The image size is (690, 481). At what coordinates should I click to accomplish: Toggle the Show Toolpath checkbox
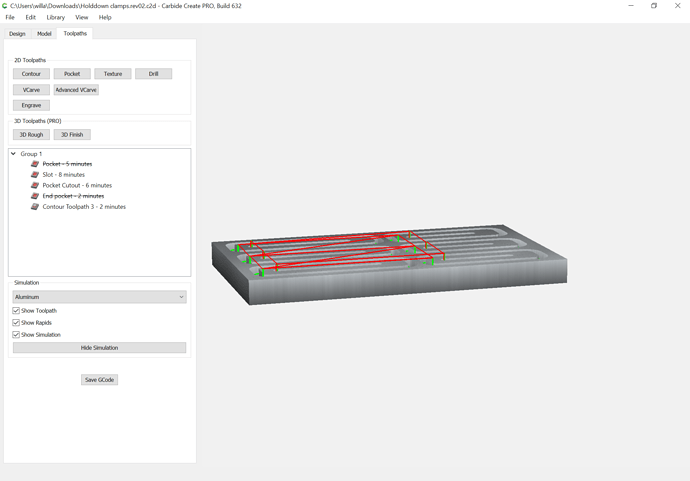pos(16,311)
